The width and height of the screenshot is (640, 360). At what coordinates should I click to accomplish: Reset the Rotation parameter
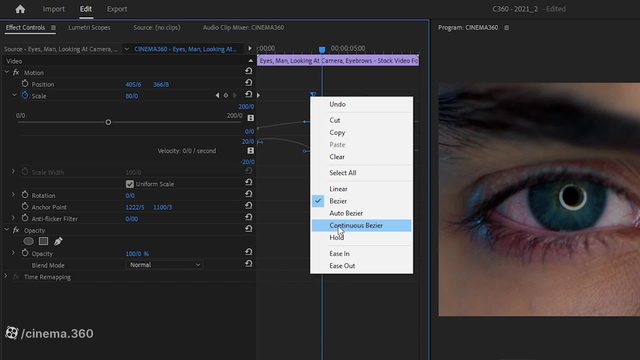click(249, 194)
